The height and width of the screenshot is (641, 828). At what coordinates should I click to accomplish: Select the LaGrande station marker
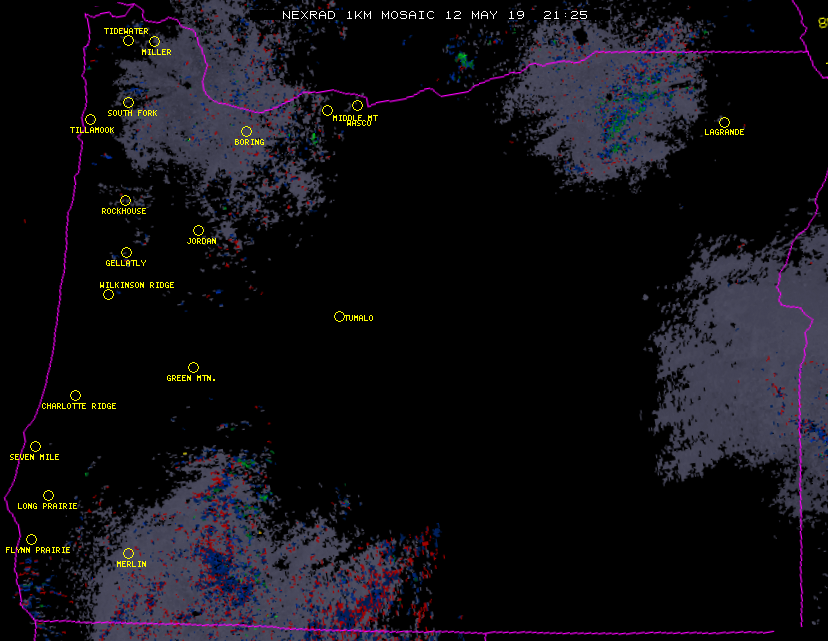click(724, 122)
